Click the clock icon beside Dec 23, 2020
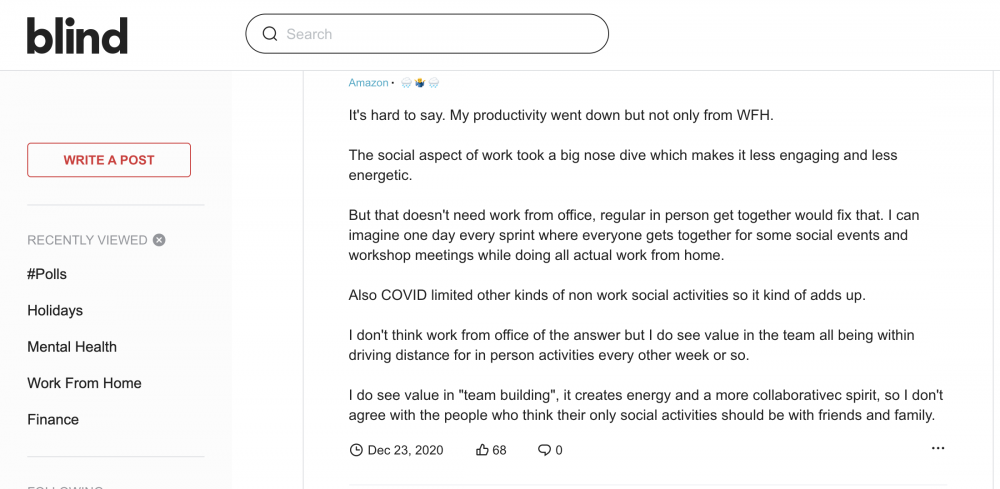The height and width of the screenshot is (489, 1000). (x=356, y=450)
